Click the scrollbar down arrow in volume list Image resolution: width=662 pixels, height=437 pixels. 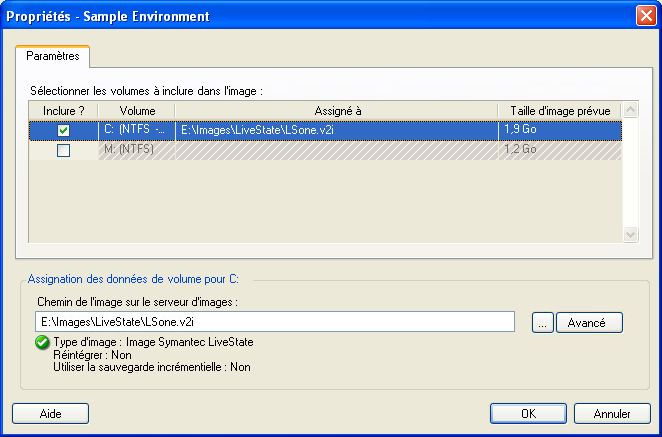click(630, 234)
